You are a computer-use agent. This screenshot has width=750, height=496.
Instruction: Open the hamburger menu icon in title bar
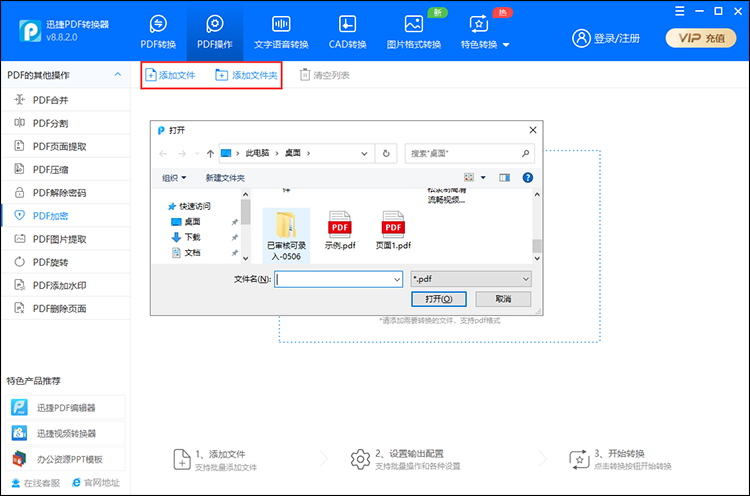680,11
